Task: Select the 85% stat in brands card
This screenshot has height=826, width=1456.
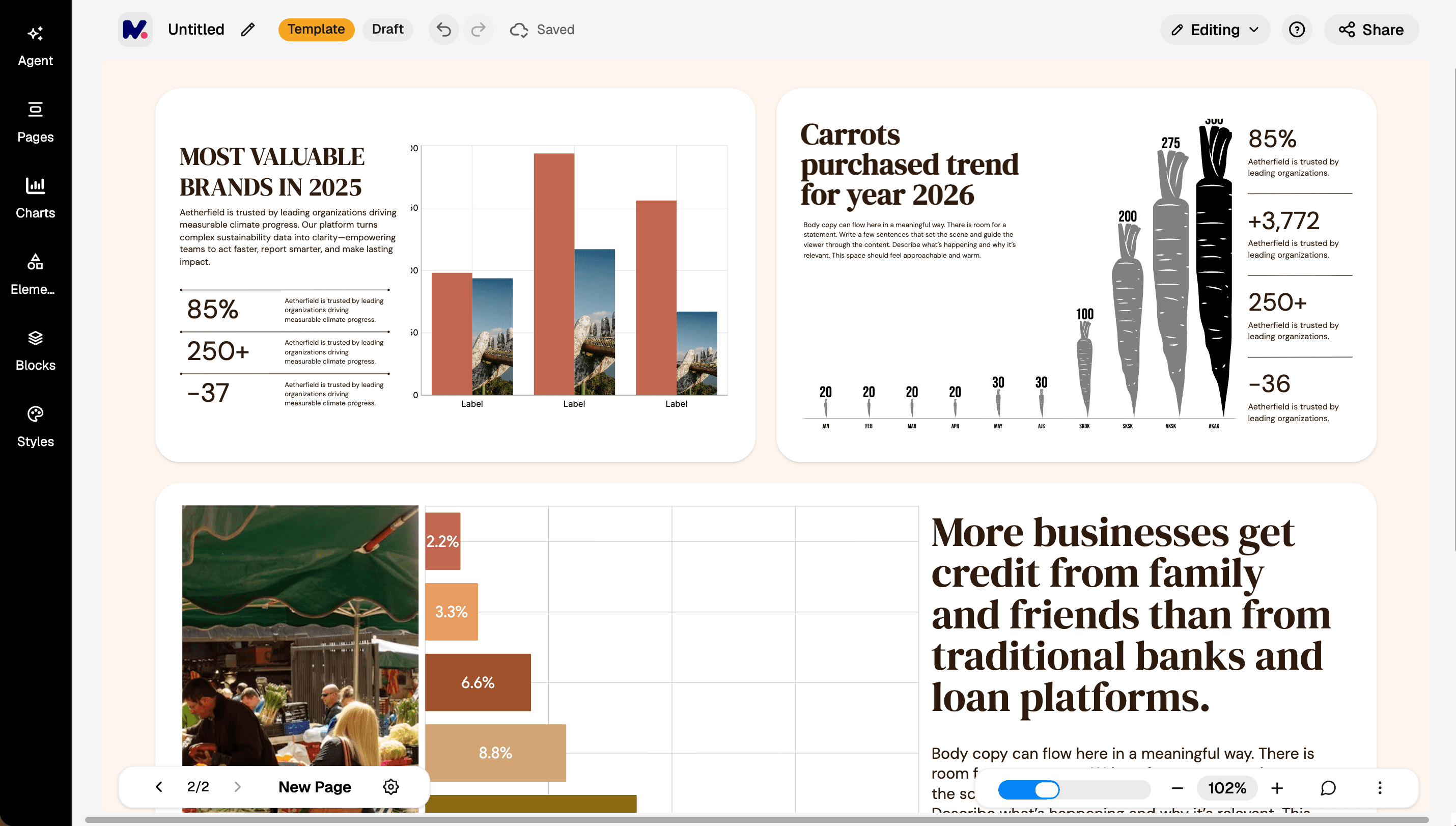Action: pyautogui.click(x=213, y=309)
